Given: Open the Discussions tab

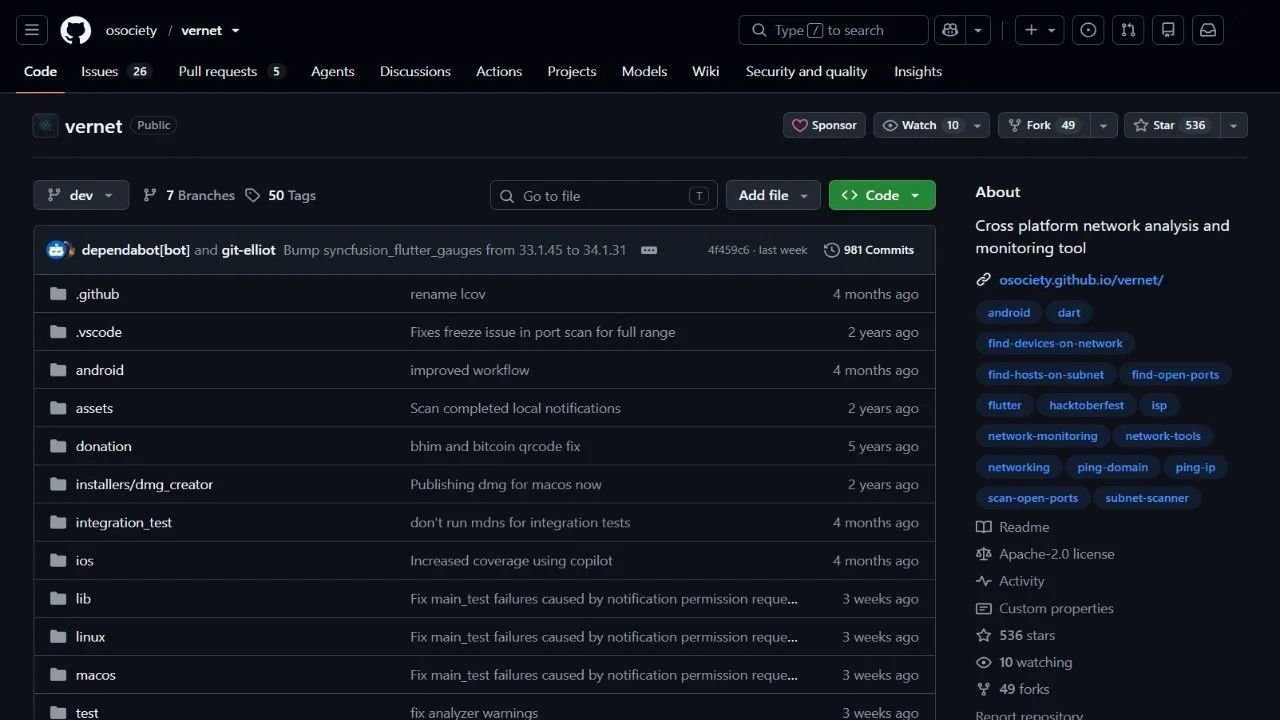Looking at the screenshot, I should coord(415,71).
